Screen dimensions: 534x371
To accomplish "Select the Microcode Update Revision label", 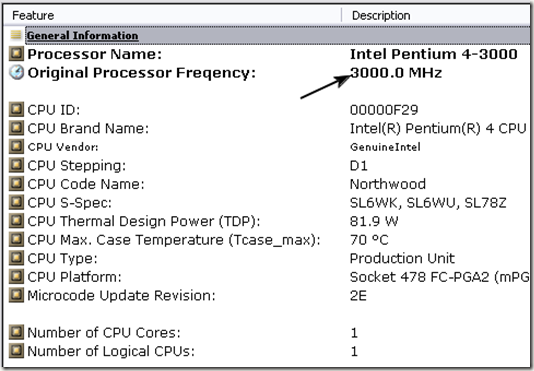I will (121, 296).
